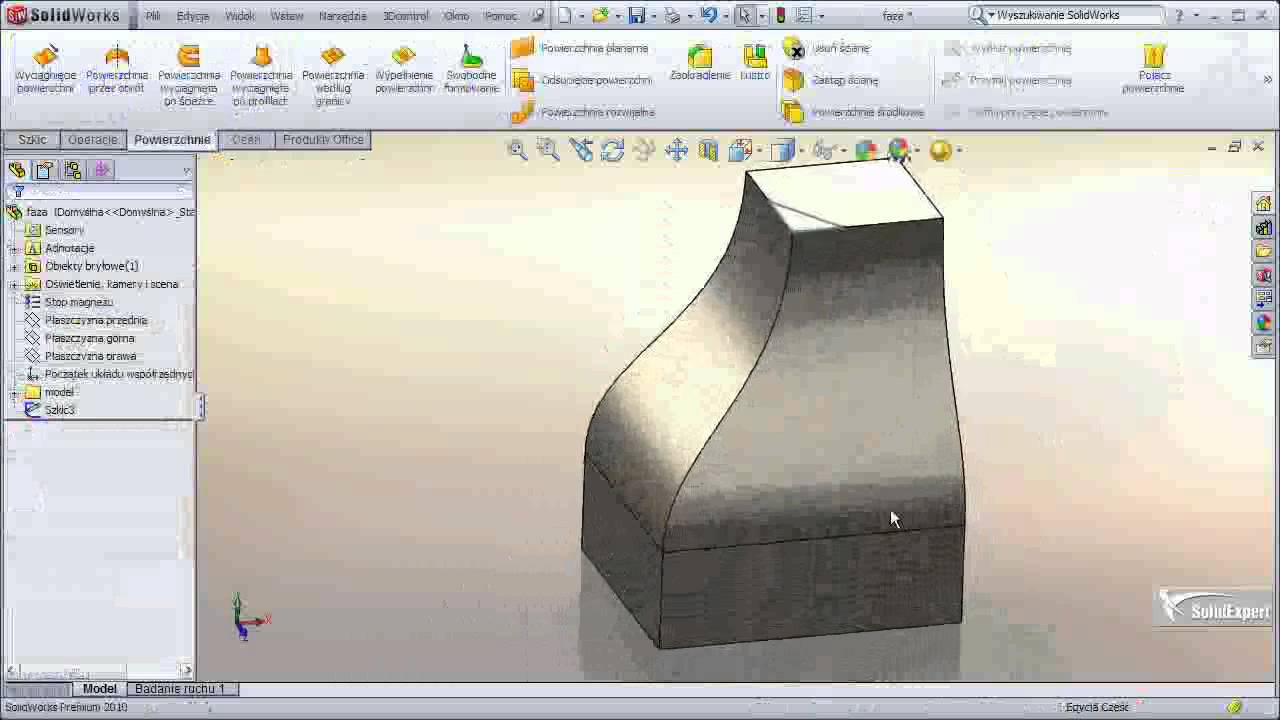
Task: Open the Wstaw menu
Action: click(287, 16)
